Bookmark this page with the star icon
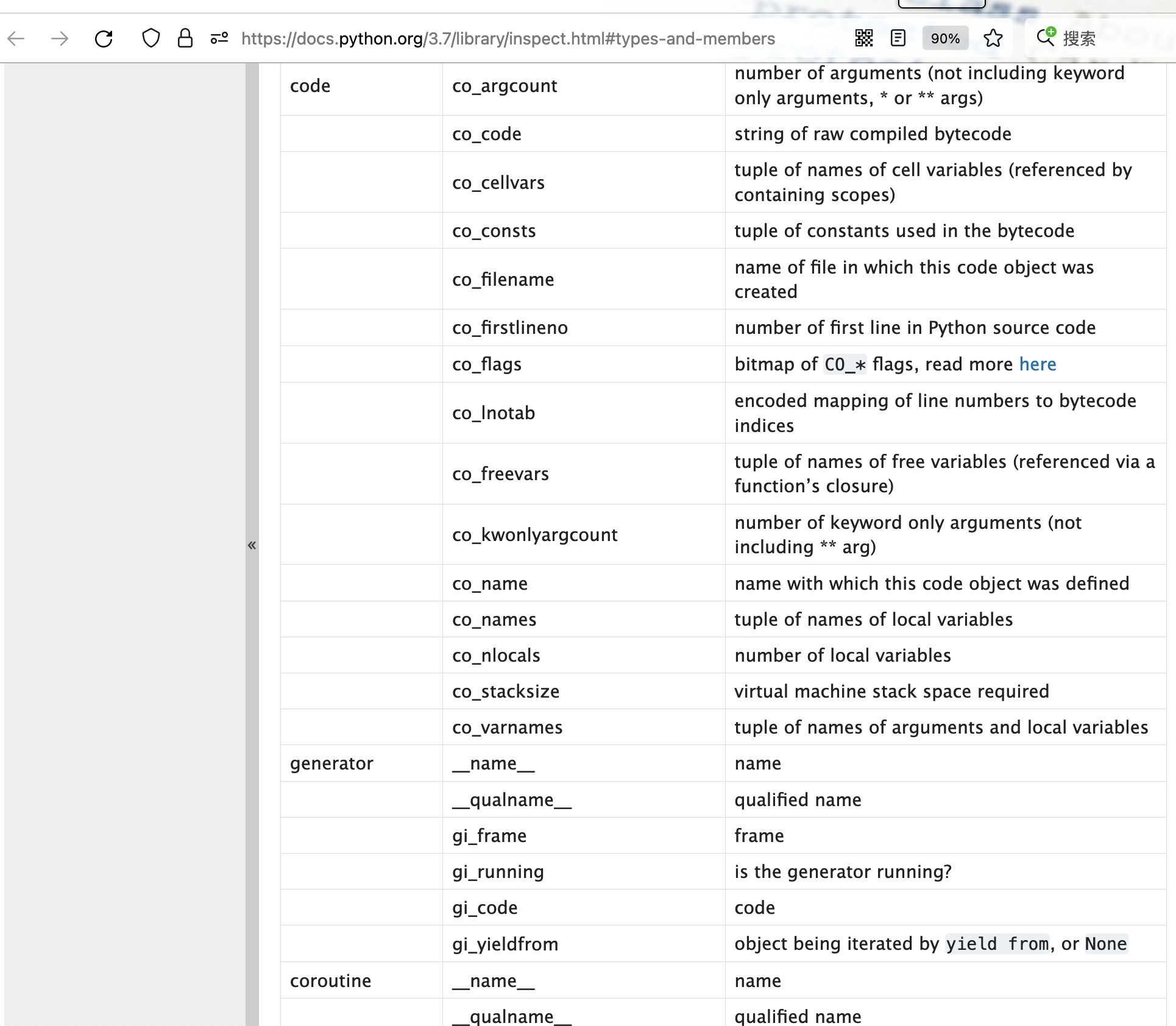 pyautogui.click(x=993, y=38)
